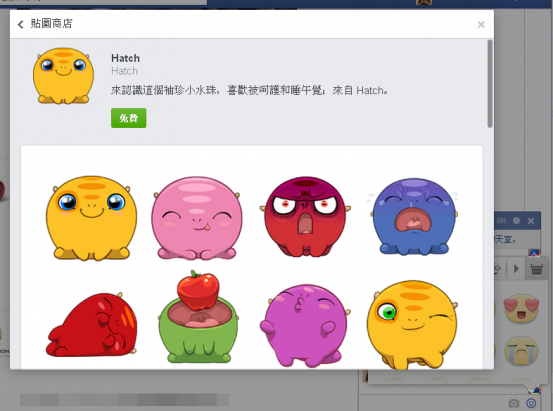Choose the pink happy blob sticker
The height and width of the screenshot is (411, 553).
pos(197,218)
